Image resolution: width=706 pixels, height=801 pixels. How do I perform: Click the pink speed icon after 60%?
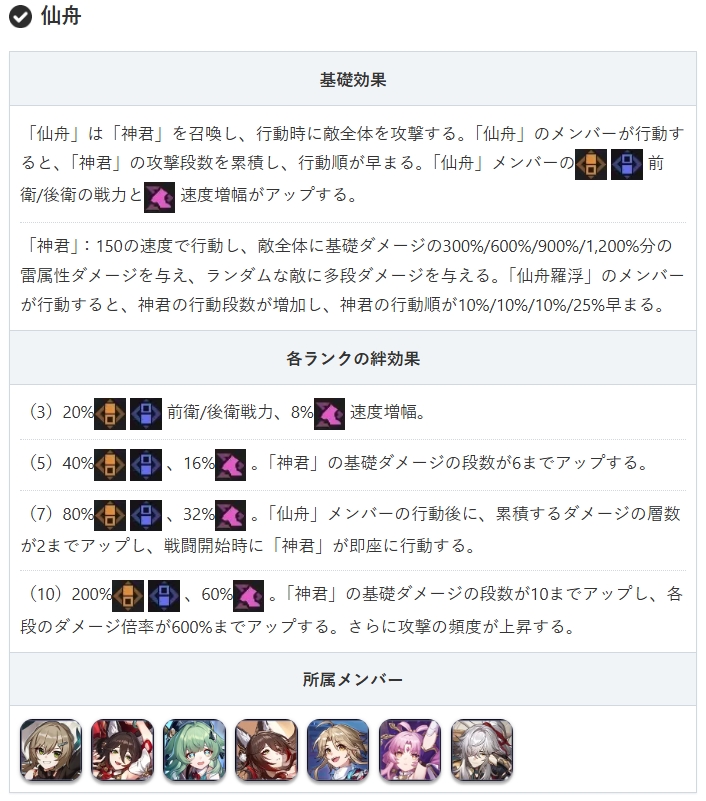[248, 596]
